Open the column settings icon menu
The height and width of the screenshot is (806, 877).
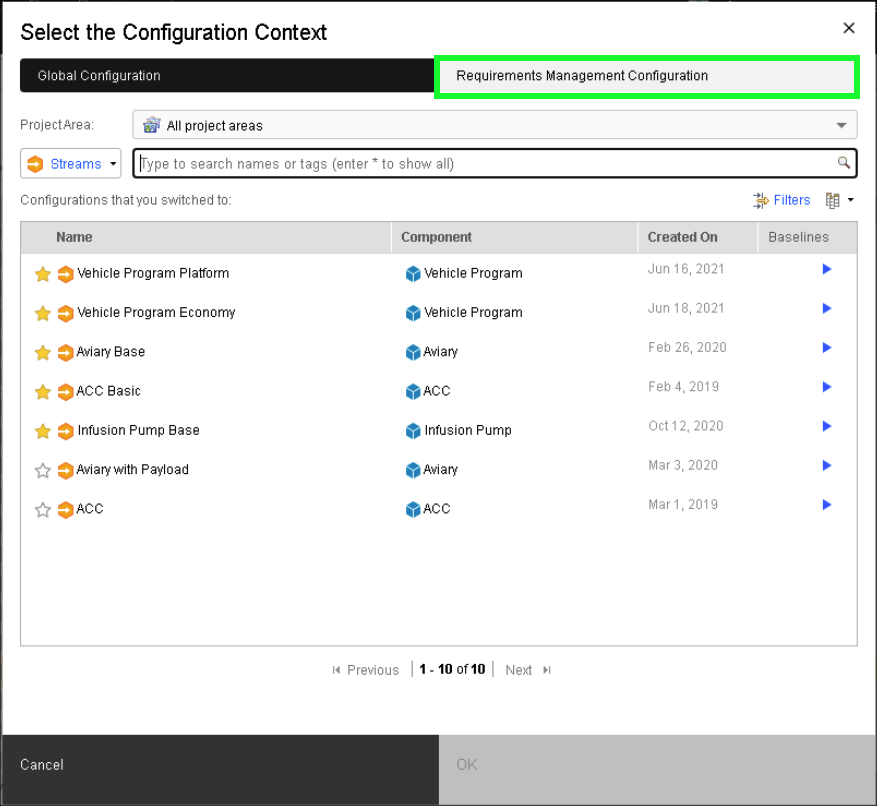click(838, 200)
